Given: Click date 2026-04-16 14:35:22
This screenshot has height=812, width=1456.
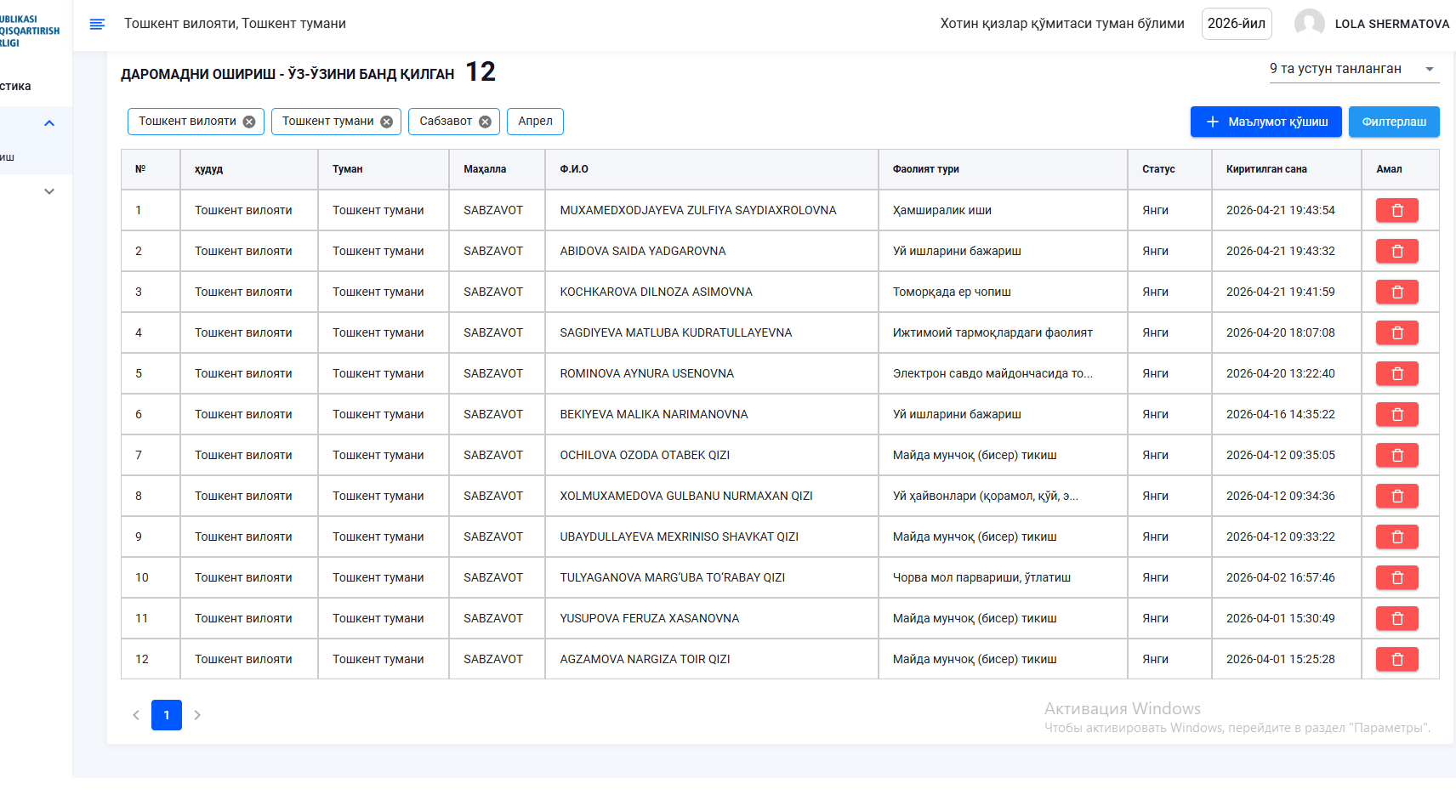Looking at the screenshot, I should (1281, 414).
